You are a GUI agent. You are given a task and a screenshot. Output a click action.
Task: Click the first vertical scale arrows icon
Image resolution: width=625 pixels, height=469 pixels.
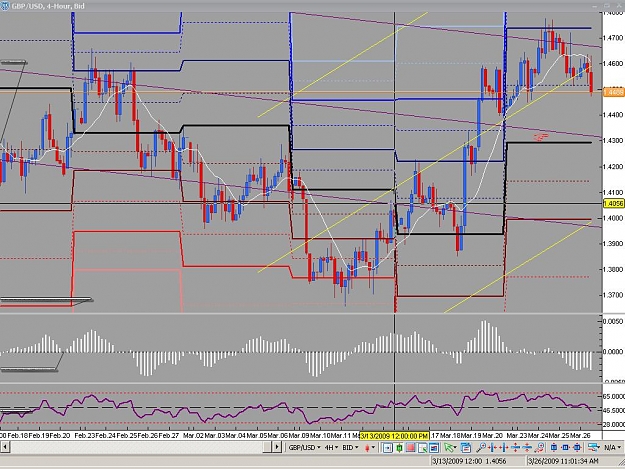point(515,447)
